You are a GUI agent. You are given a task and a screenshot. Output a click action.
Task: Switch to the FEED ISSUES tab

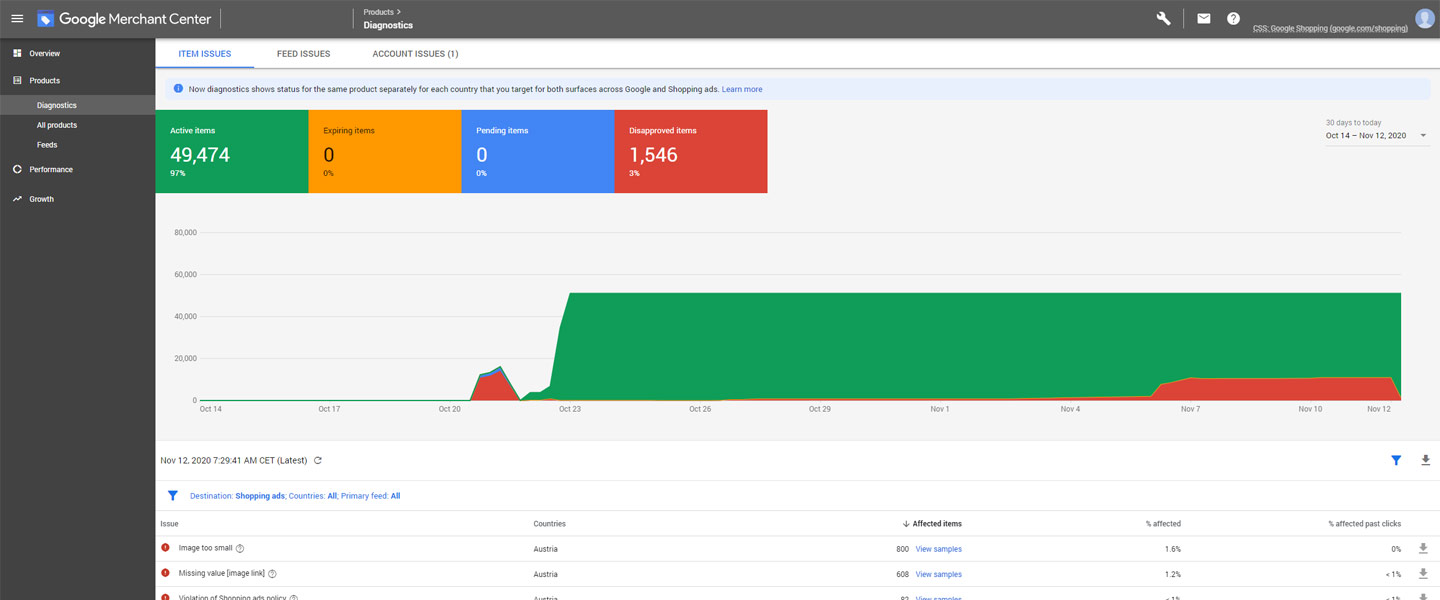[x=303, y=53]
